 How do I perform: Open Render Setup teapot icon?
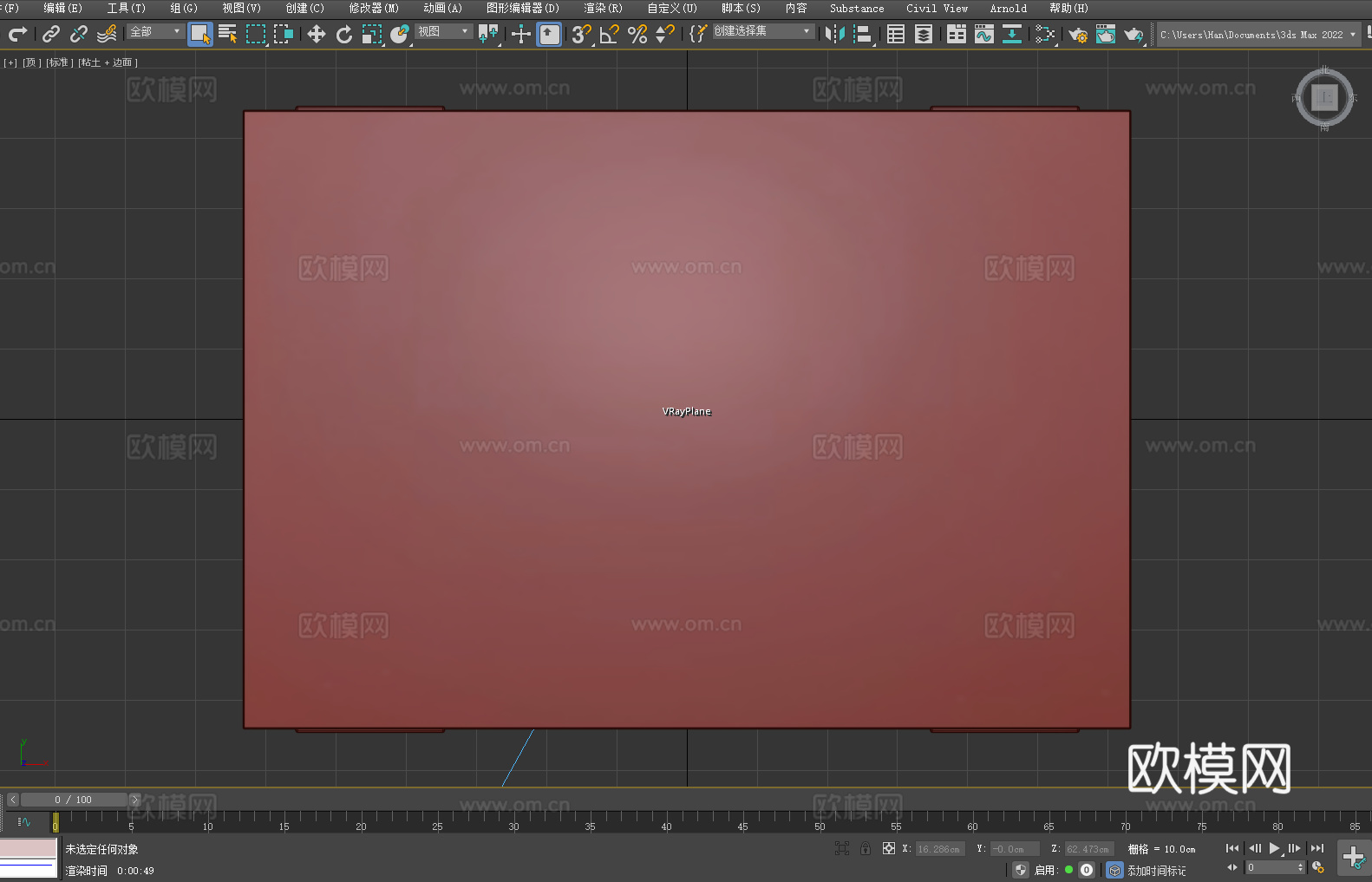(1078, 34)
